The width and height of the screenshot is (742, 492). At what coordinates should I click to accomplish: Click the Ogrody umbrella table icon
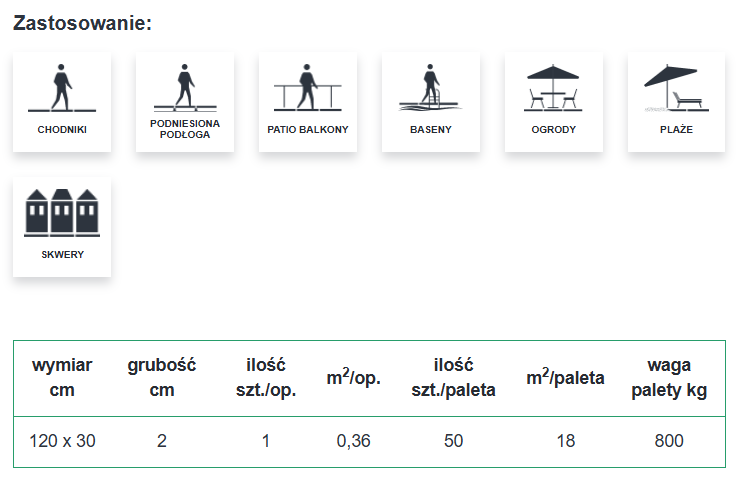pos(553,88)
